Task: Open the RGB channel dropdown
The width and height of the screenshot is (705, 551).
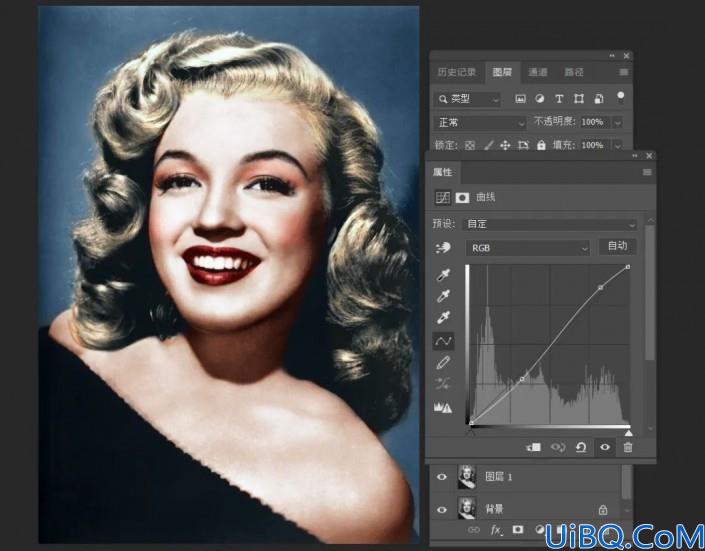Action: point(528,248)
